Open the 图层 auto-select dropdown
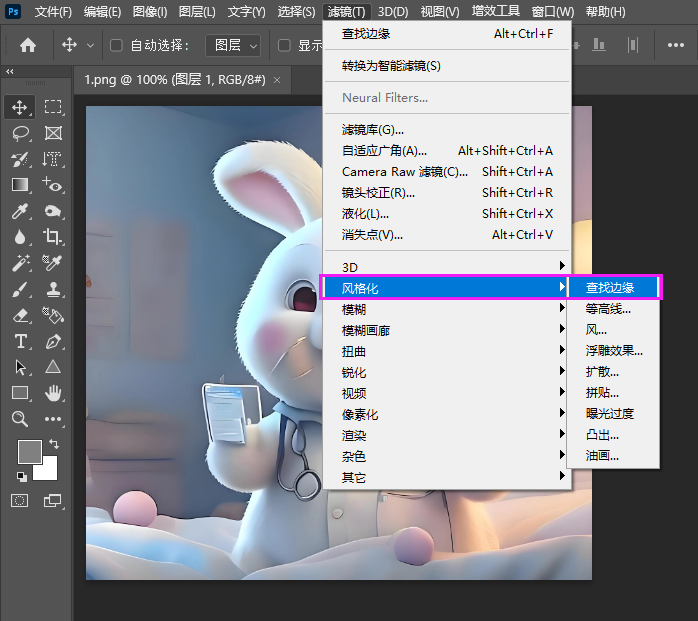This screenshot has width=698, height=621. (x=233, y=45)
